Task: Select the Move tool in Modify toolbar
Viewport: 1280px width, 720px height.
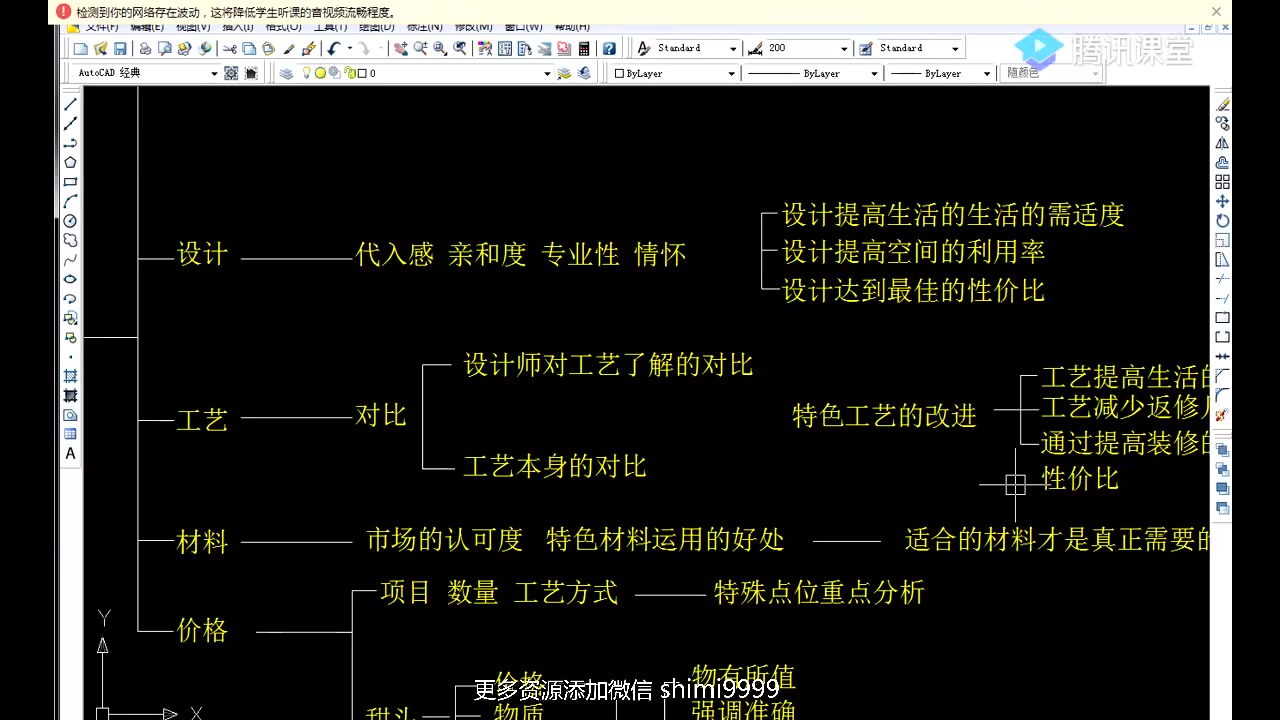Action: point(1222,201)
